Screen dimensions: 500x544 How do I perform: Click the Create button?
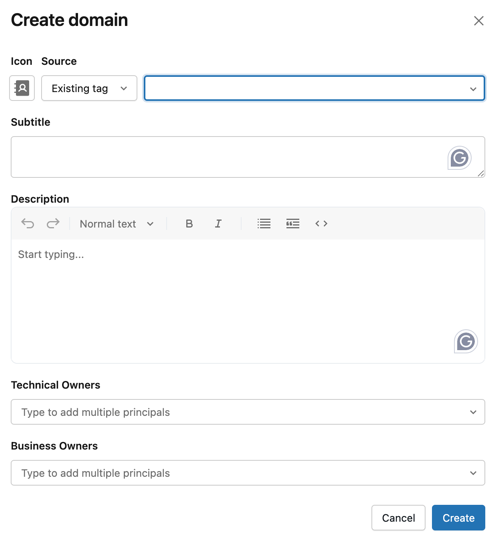click(x=458, y=518)
